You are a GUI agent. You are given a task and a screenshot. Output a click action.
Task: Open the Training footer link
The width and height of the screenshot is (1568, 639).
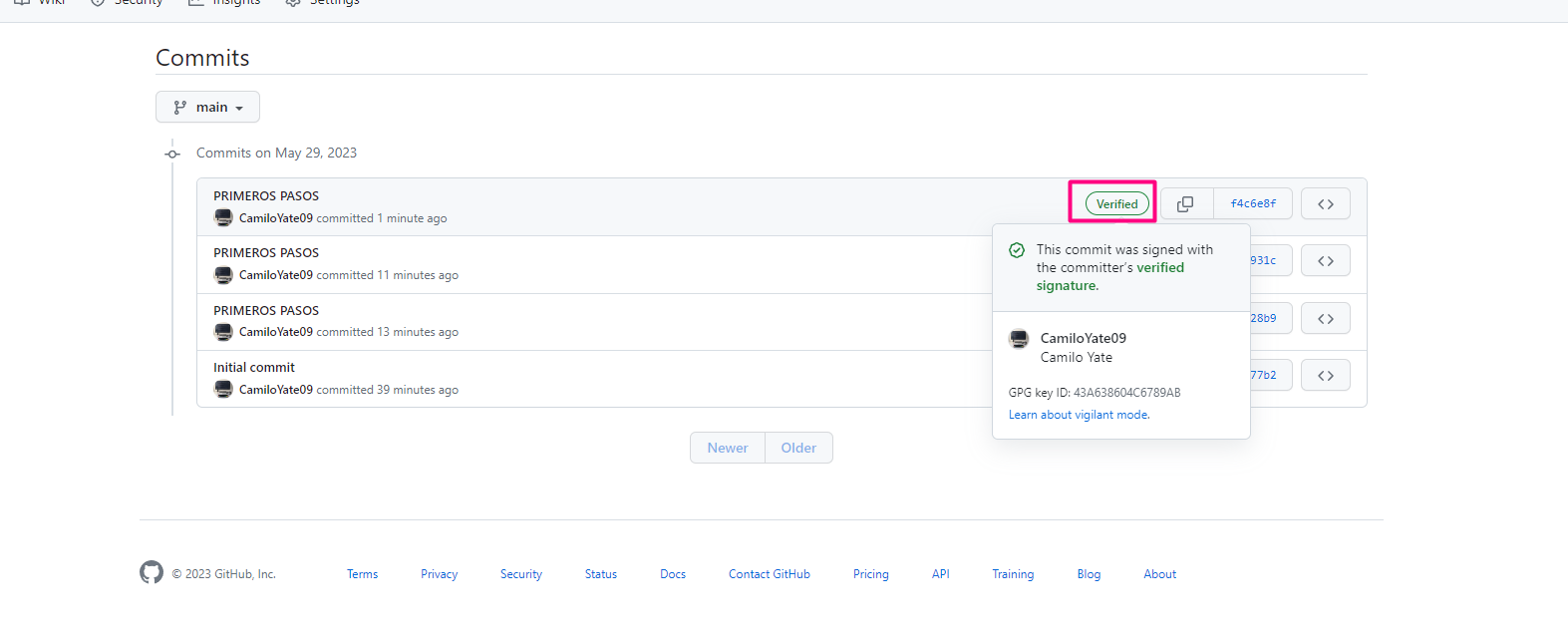[x=1013, y=574]
